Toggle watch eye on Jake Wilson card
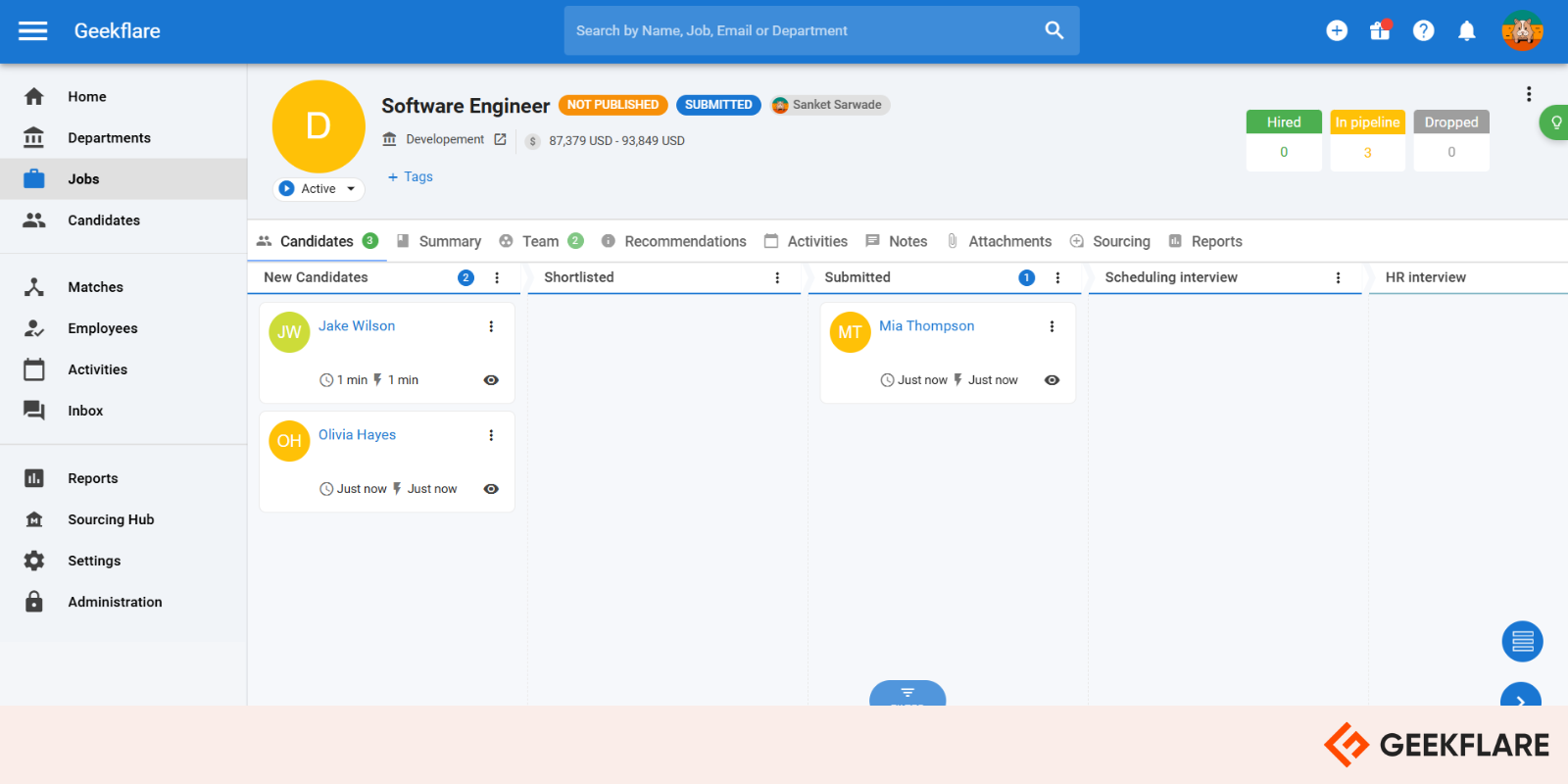 (491, 380)
